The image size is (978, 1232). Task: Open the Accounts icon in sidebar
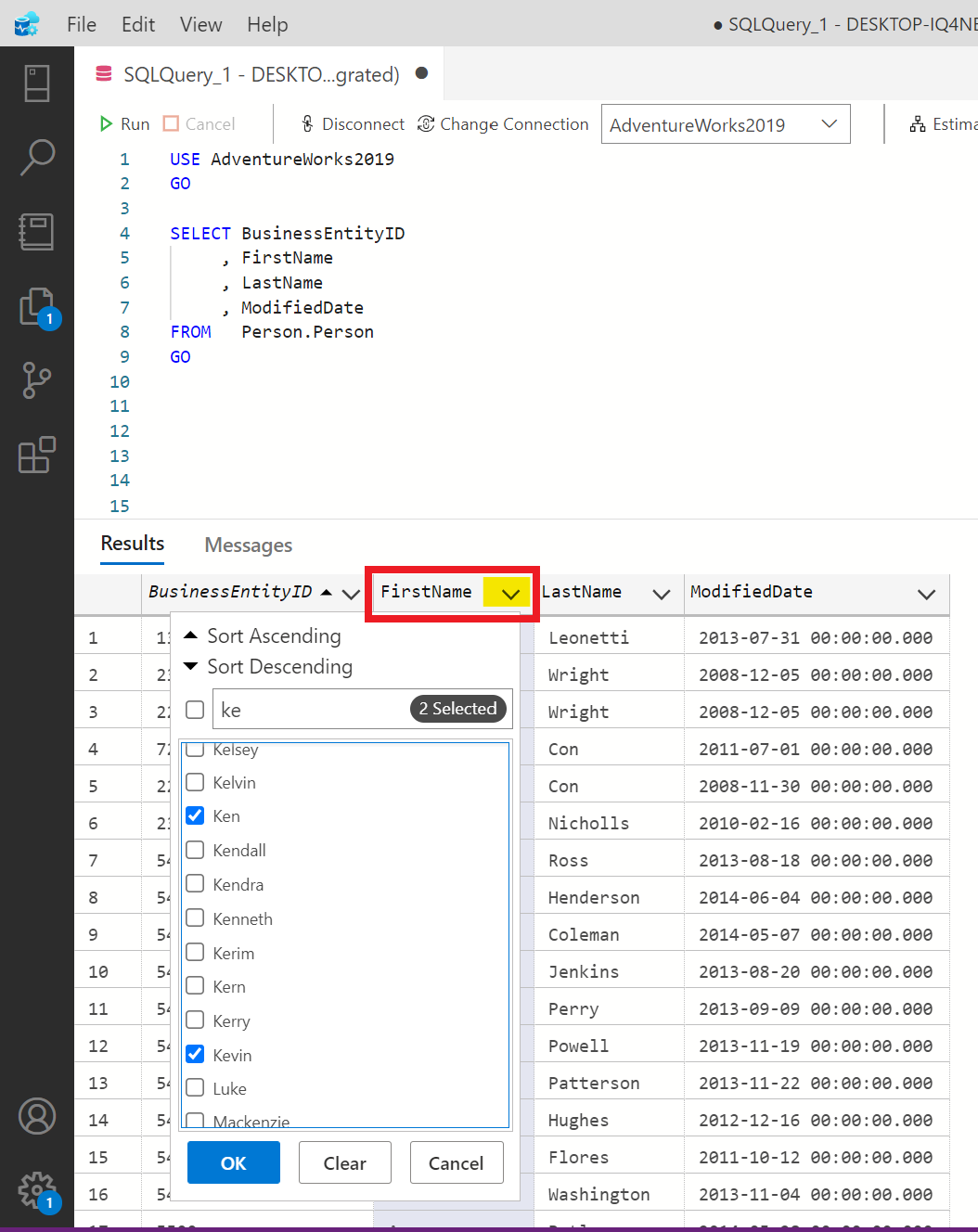click(x=37, y=1116)
